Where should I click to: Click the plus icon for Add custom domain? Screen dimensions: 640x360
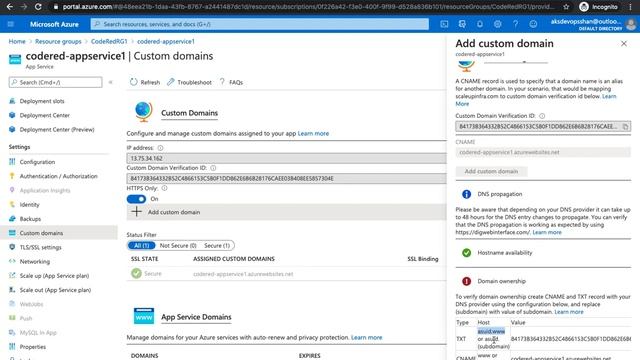coord(137,211)
